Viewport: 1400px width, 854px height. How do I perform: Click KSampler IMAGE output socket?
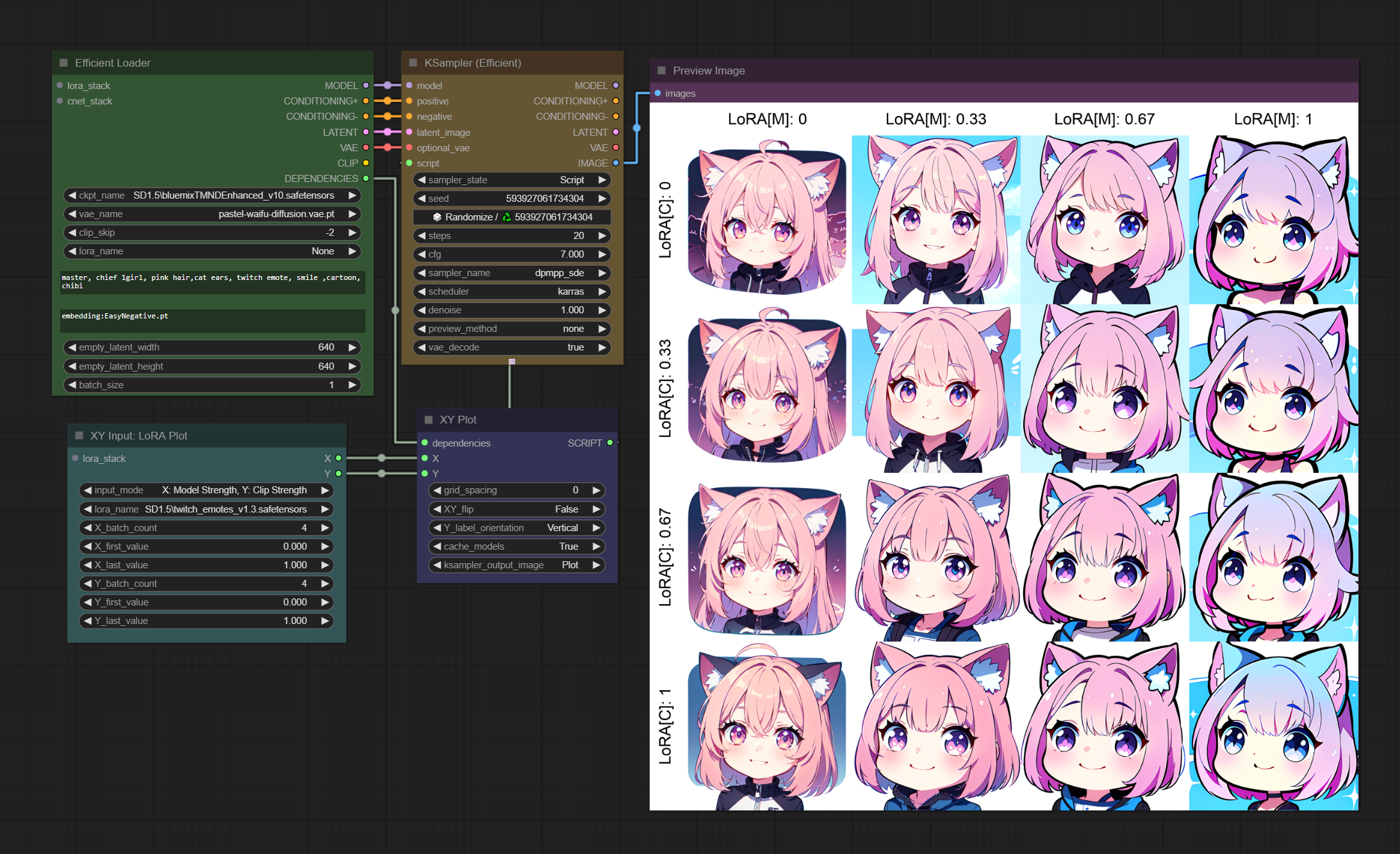click(x=616, y=163)
